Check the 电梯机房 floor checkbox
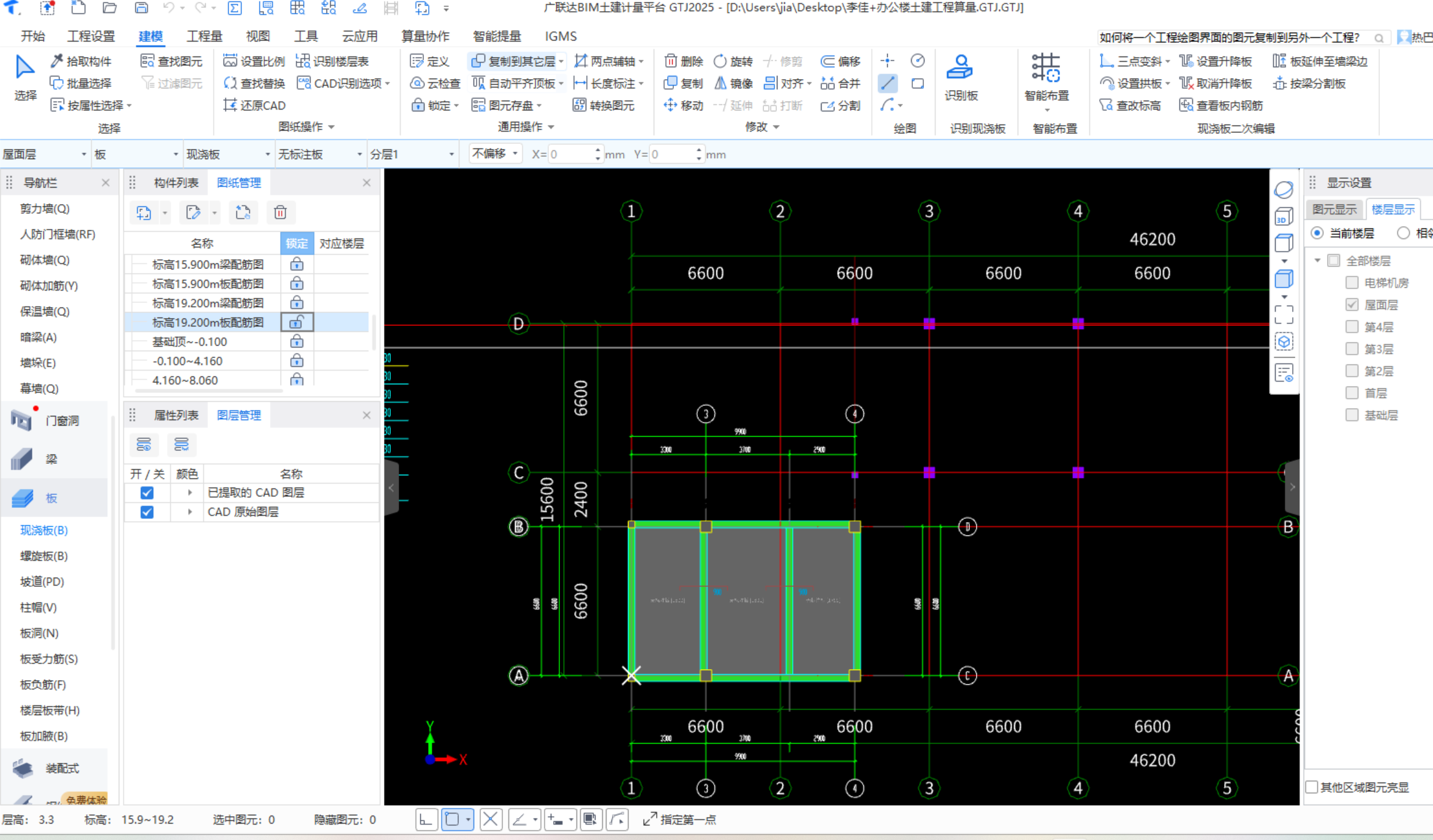Image resolution: width=1433 pixels, height=840 pixels. point(1352,282)
